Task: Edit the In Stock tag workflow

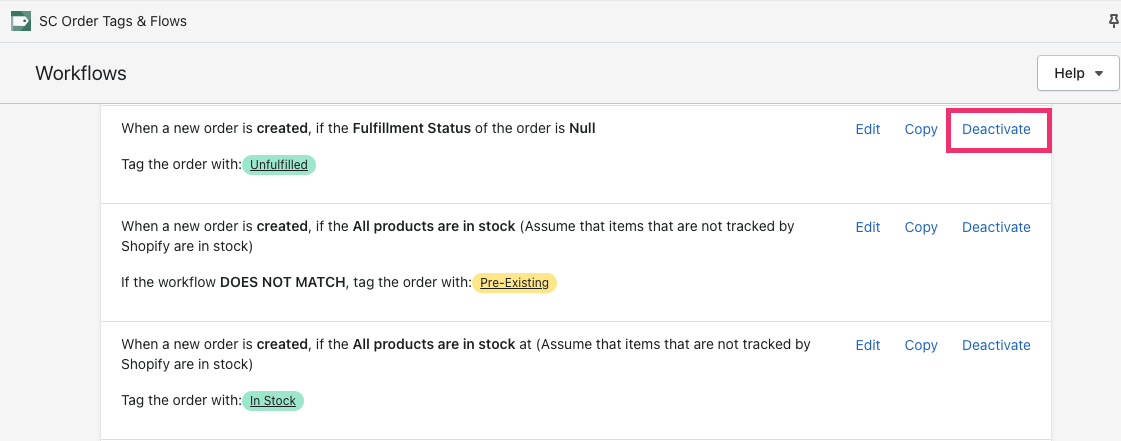Action: tap(868, 345)
